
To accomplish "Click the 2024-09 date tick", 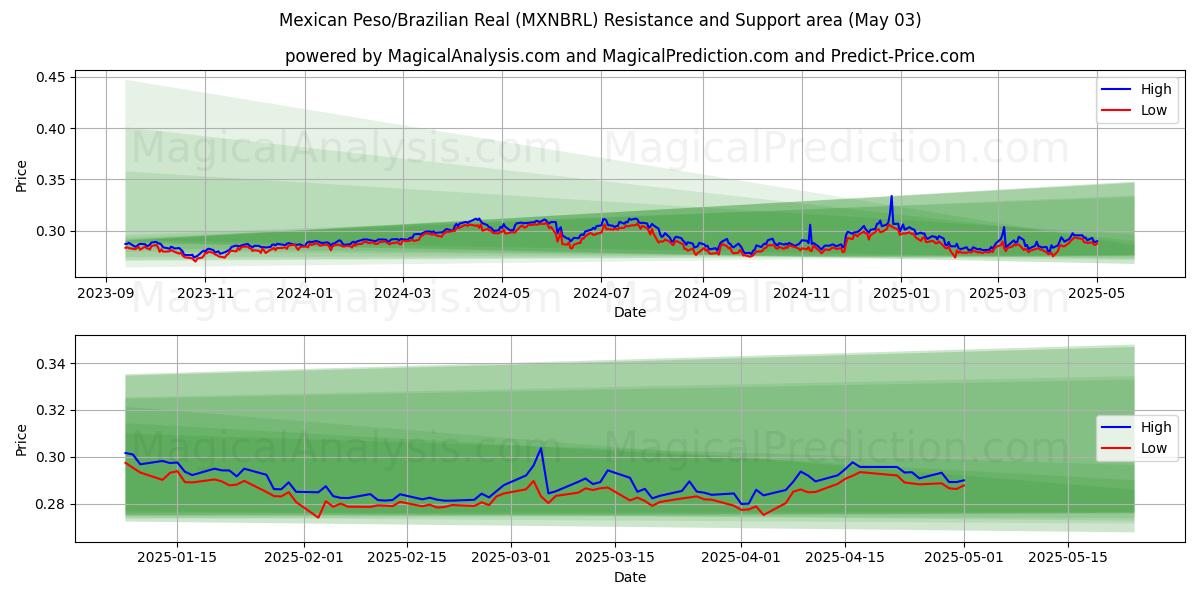I will click(x=701, y=293).
